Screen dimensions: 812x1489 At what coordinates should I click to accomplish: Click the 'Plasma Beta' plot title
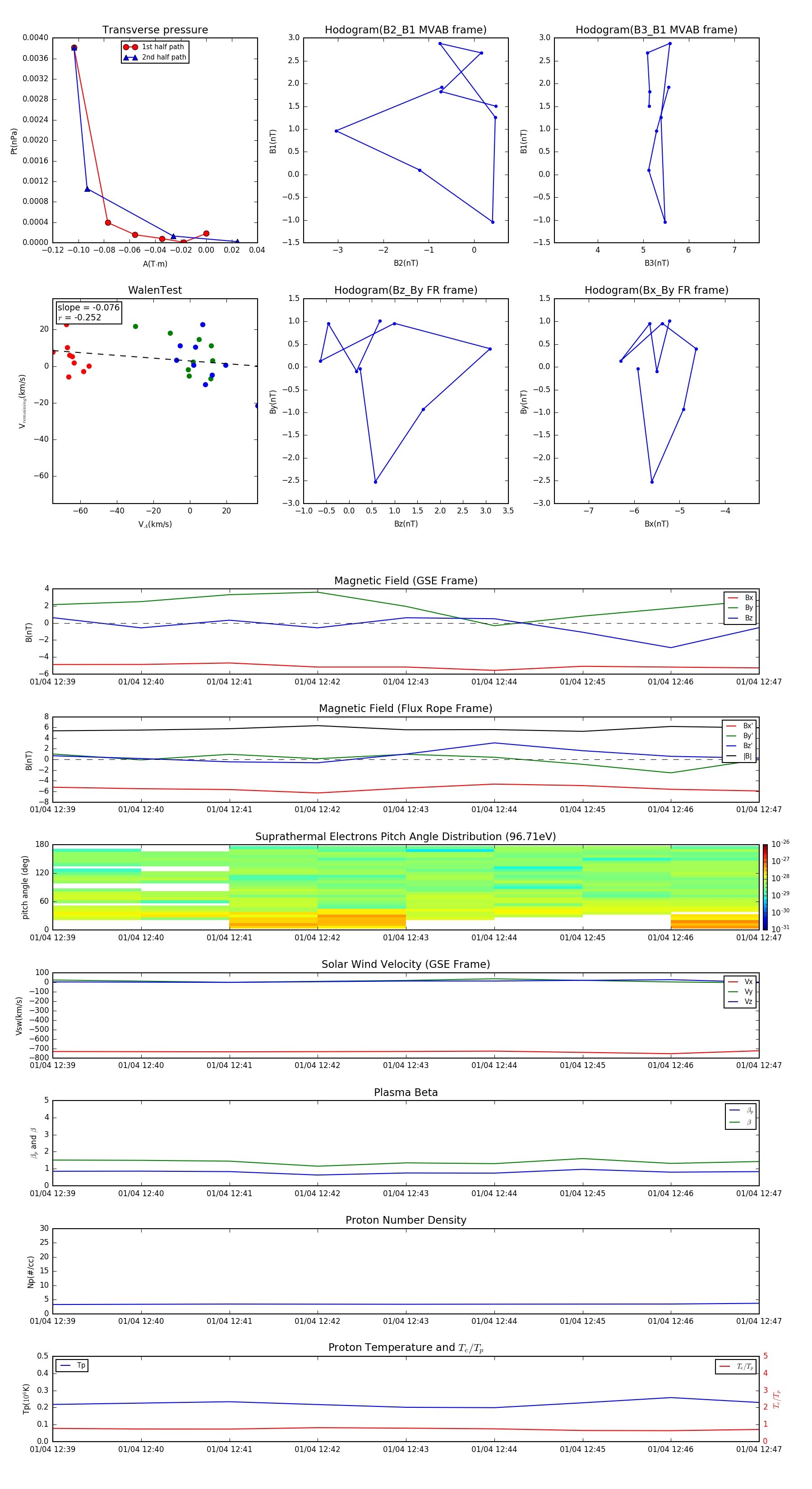406,1092
